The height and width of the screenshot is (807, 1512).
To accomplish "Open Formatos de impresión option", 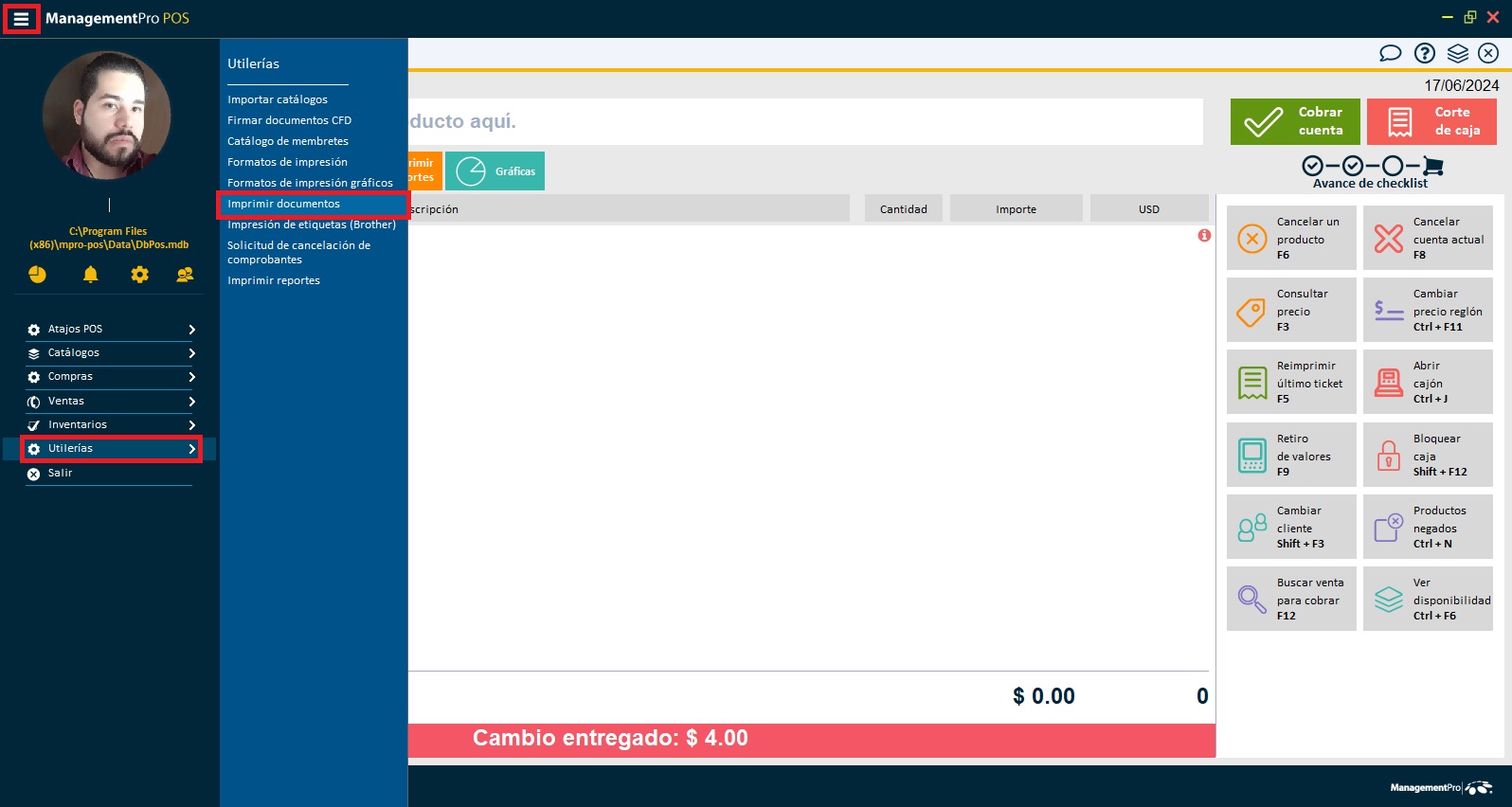I will point(287,162).
